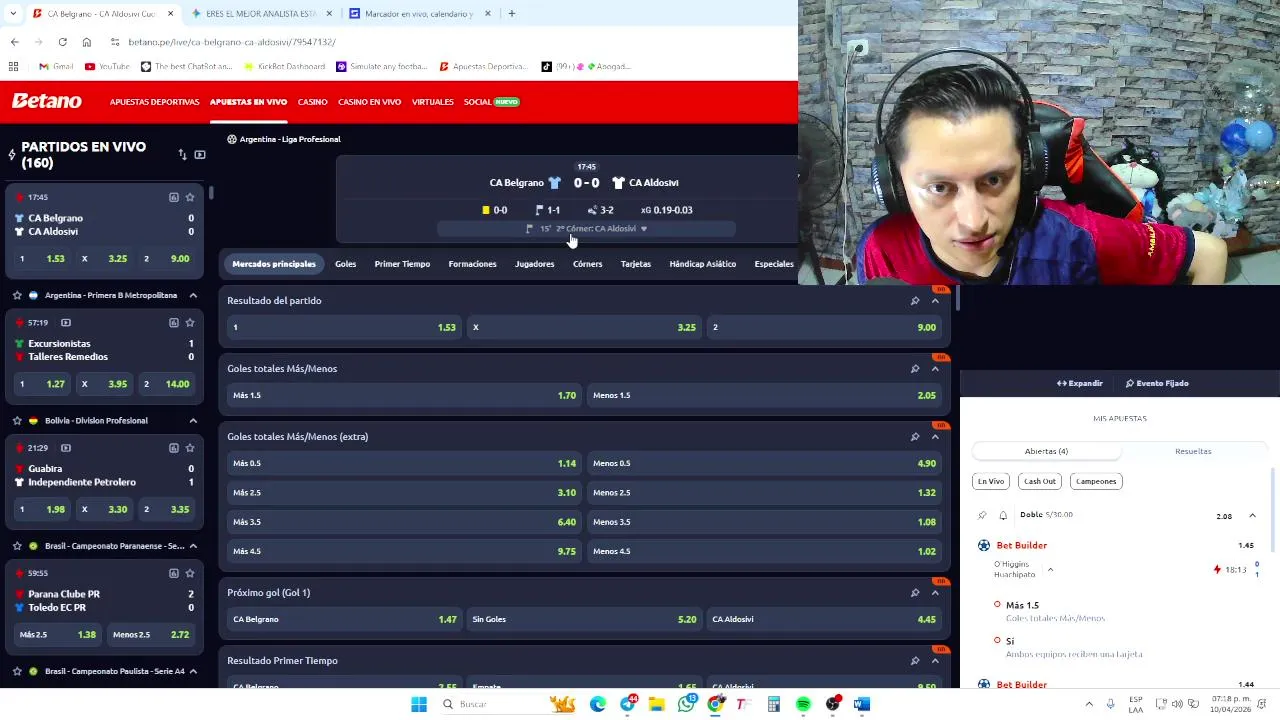The image size is (1280, 720).
Task: Open WhatsApp from taskbar
Action: [686, 704]
